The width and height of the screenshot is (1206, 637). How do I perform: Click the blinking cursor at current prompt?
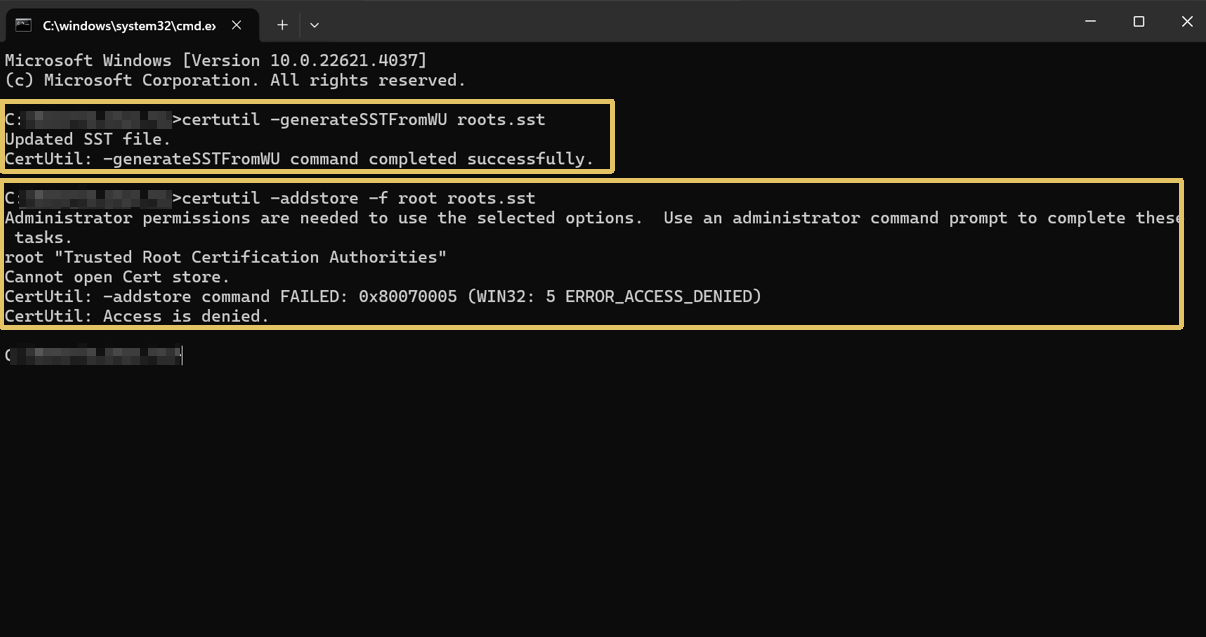click(x=183, y=355)
